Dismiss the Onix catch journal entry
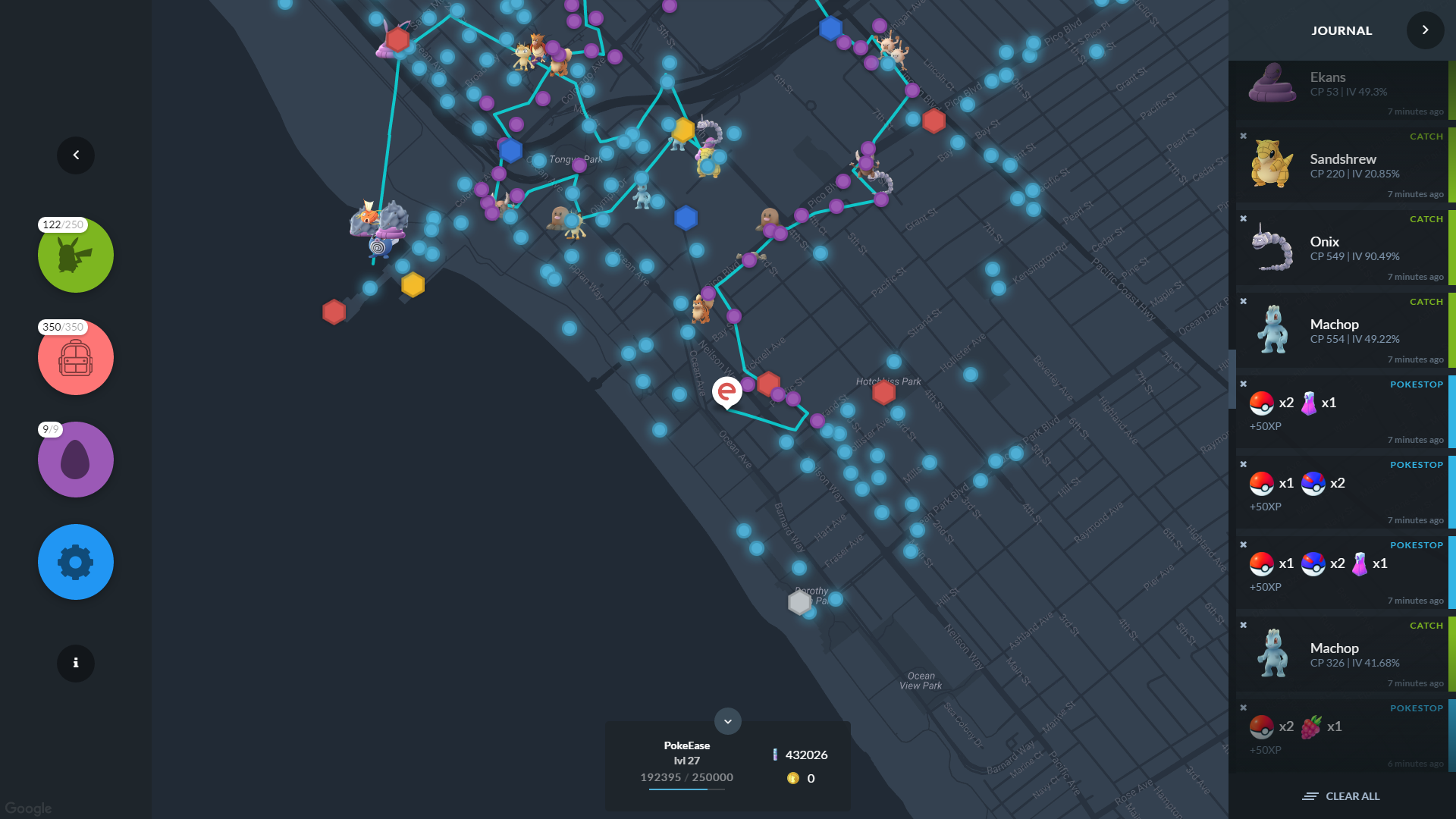Image resolution: width=1456 pixels, height=819 pixels. (x=1244, y=219)
